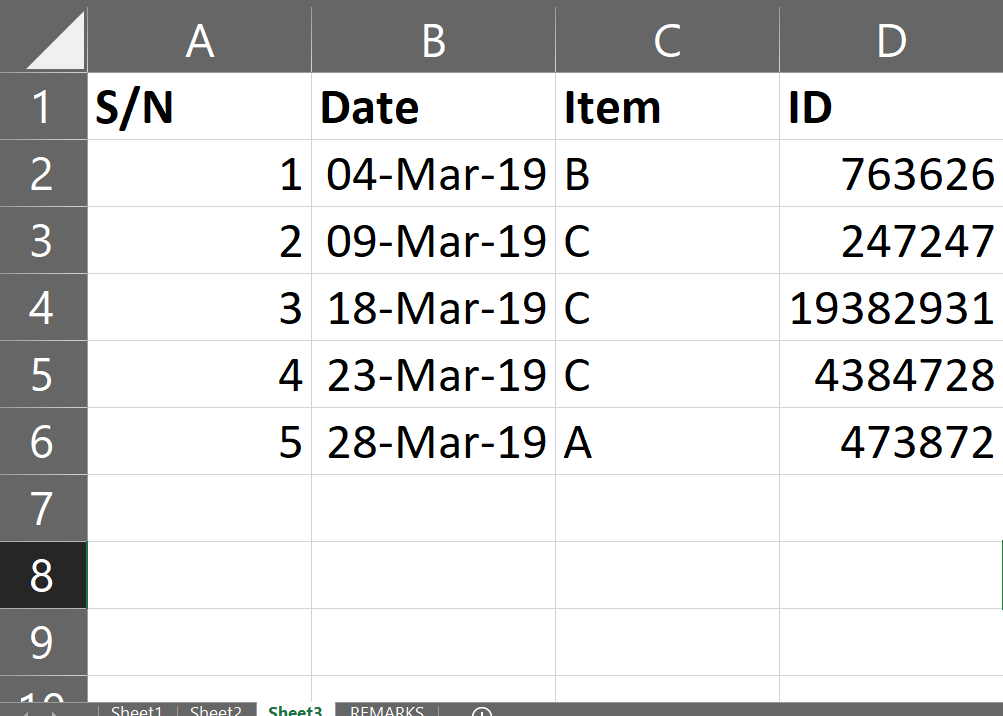1003x716 pixels.
Task: Select column B header
Action: (433, 41)
